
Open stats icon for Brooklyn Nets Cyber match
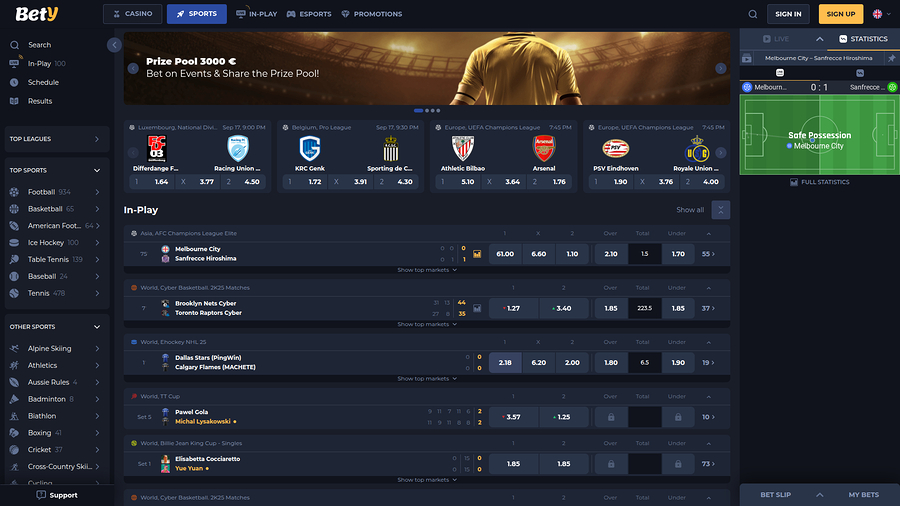click(x=477, y=308)
